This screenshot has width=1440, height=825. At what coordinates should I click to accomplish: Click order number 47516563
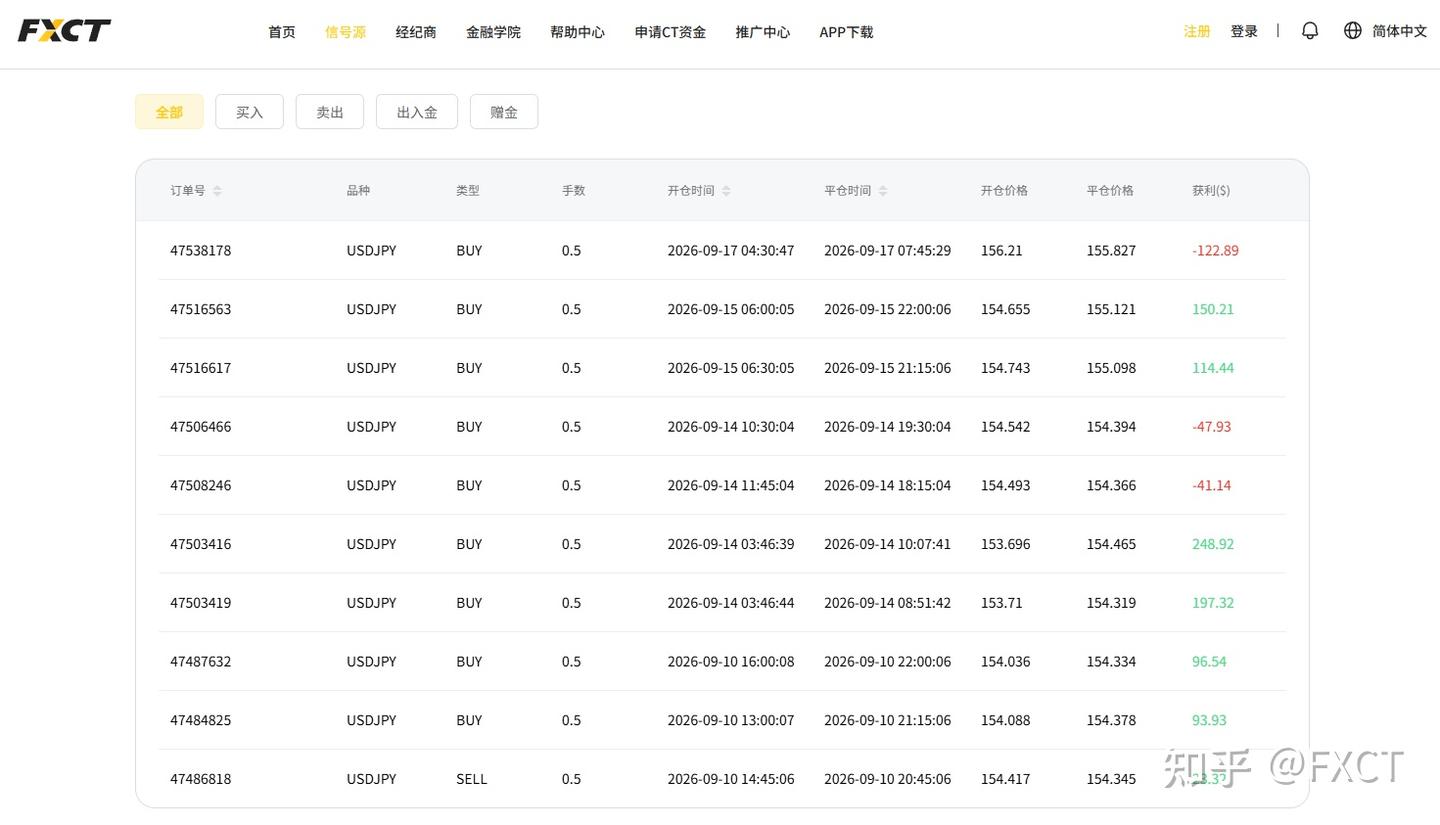(x=201, y=310)
